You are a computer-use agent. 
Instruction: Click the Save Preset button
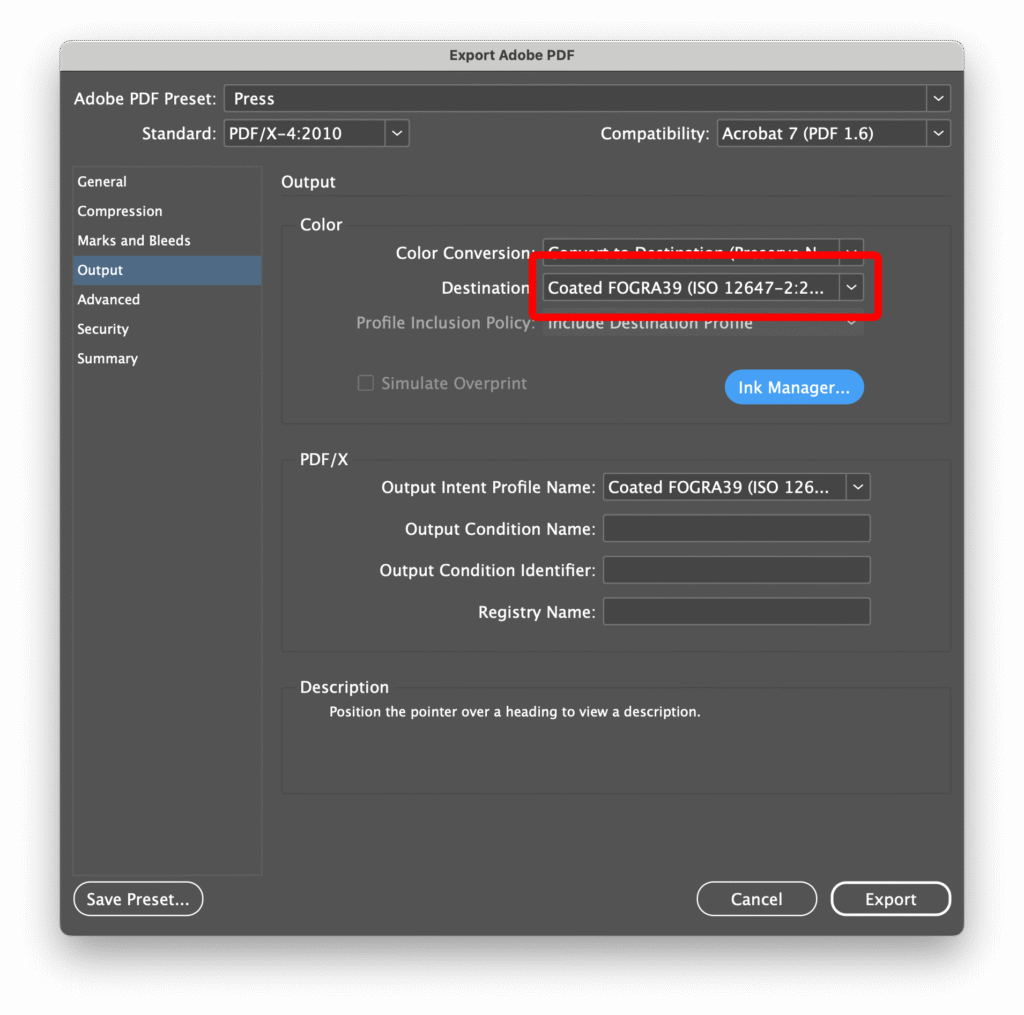[138, 899]
